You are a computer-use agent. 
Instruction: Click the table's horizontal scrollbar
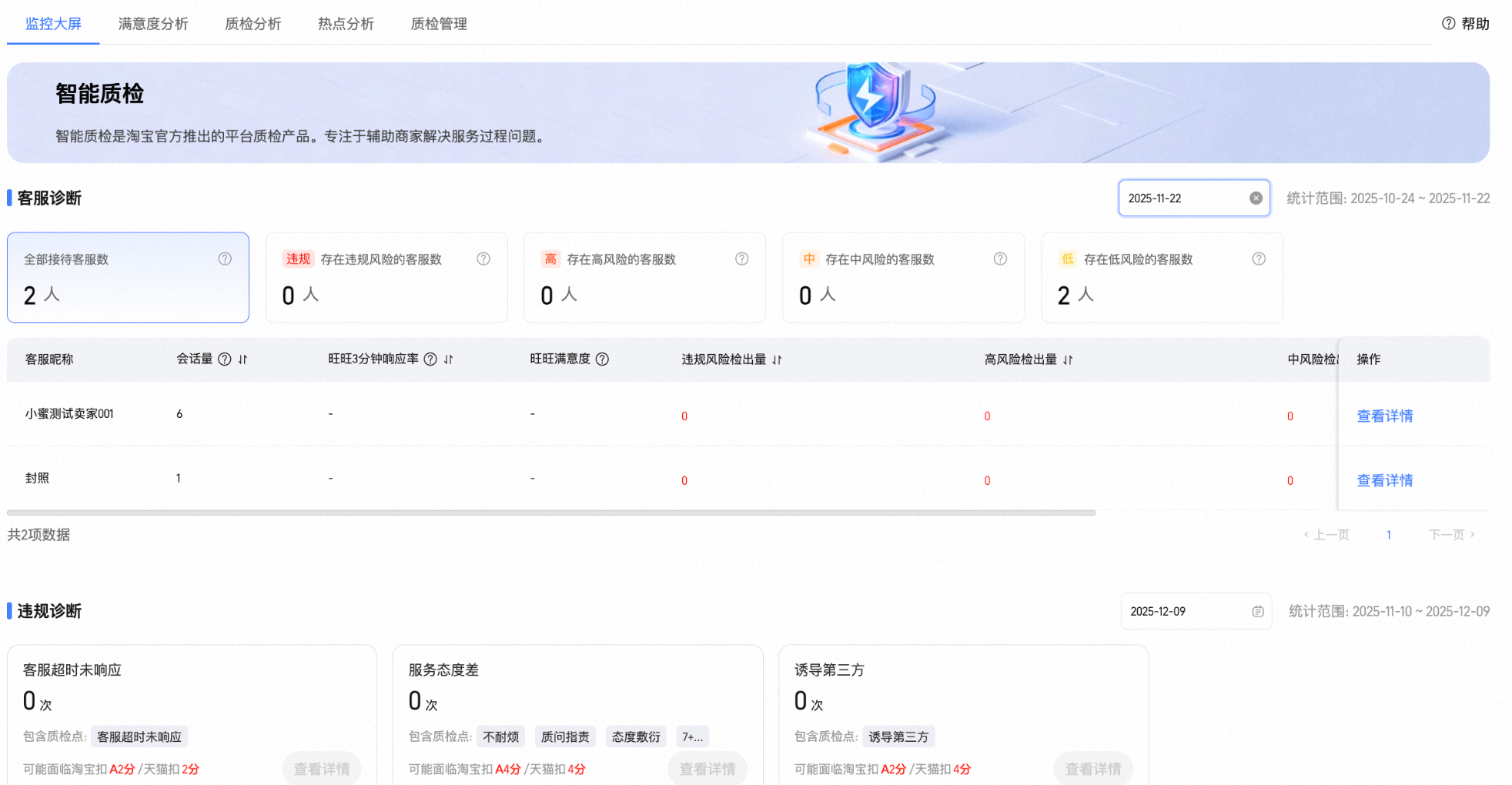coord(551,513)
